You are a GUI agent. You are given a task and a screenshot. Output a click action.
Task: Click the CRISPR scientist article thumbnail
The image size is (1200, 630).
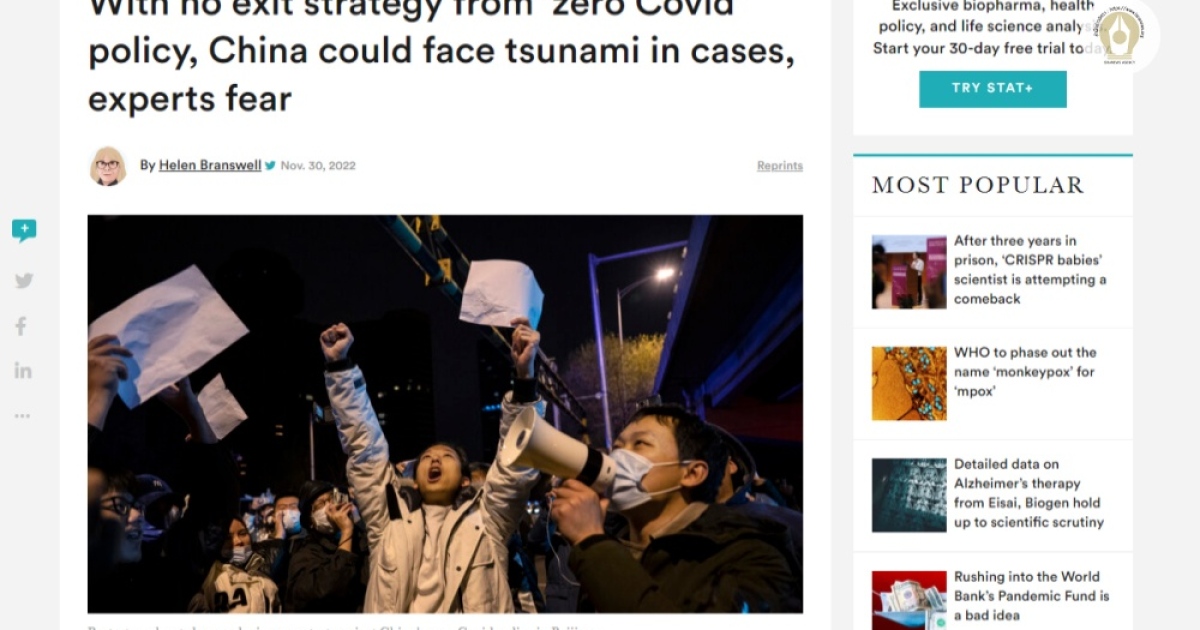(x=909, y=272)
